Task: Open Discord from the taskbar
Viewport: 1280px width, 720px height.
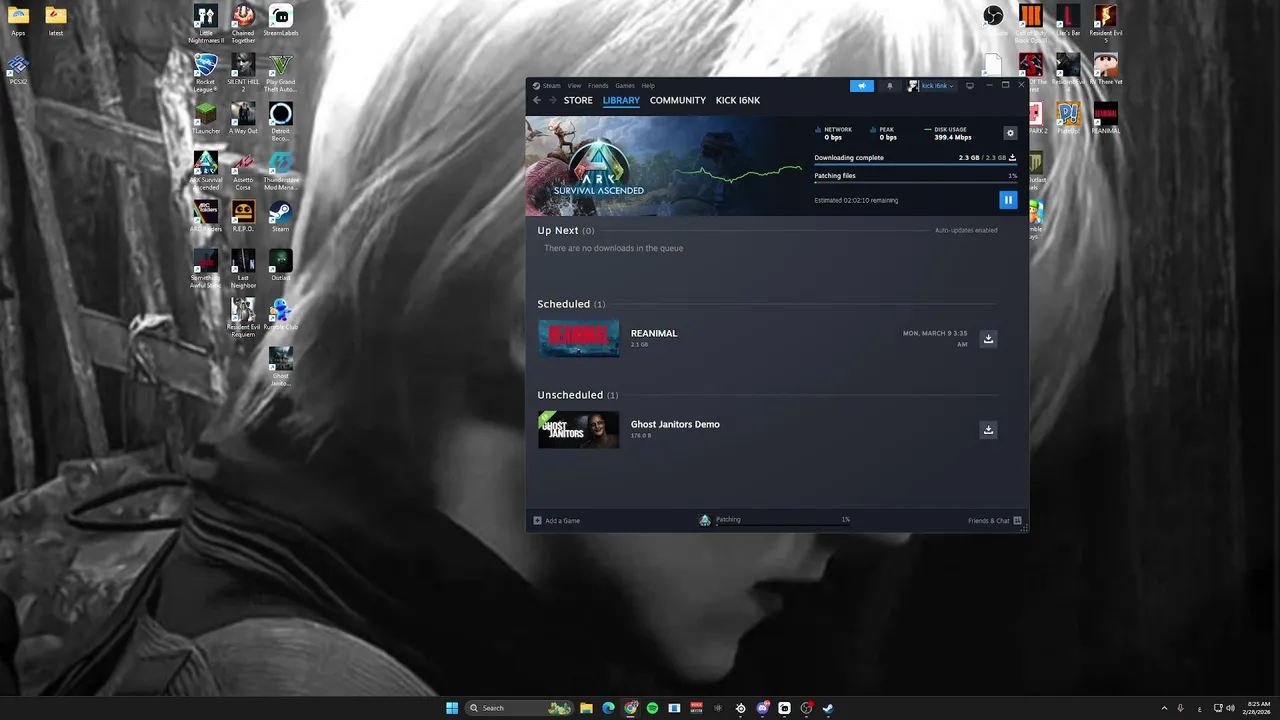Action: (x=762, y=708)
